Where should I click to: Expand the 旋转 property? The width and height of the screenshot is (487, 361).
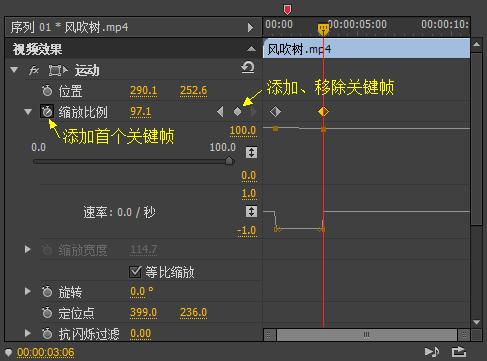(x=28, y=292)
